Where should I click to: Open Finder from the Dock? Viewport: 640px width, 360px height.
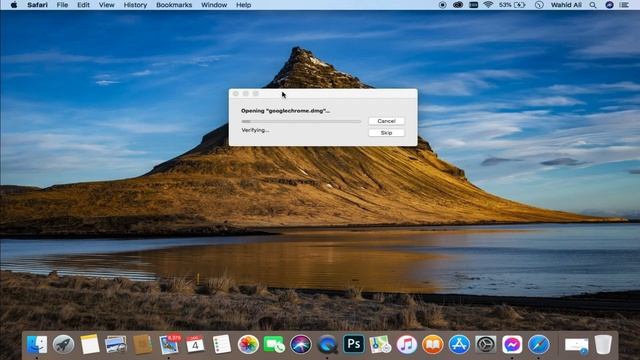(x=37, y=344)
